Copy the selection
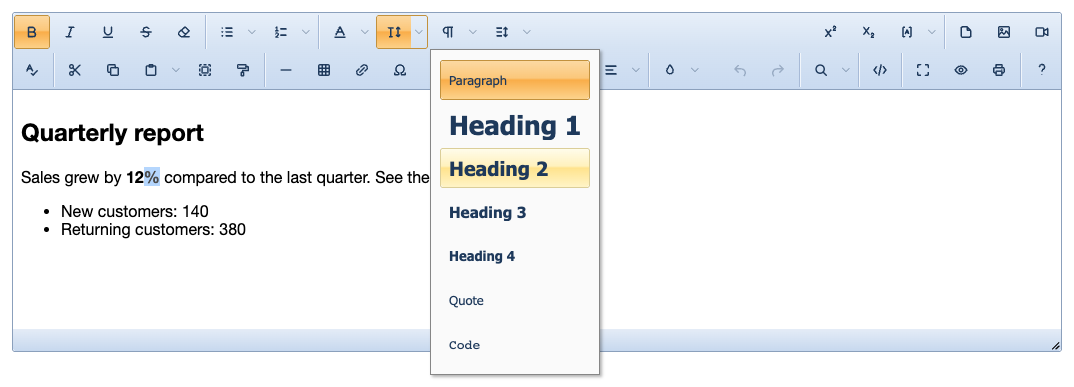The width and height of the screenshot is (1074, 387). point(113,70)
